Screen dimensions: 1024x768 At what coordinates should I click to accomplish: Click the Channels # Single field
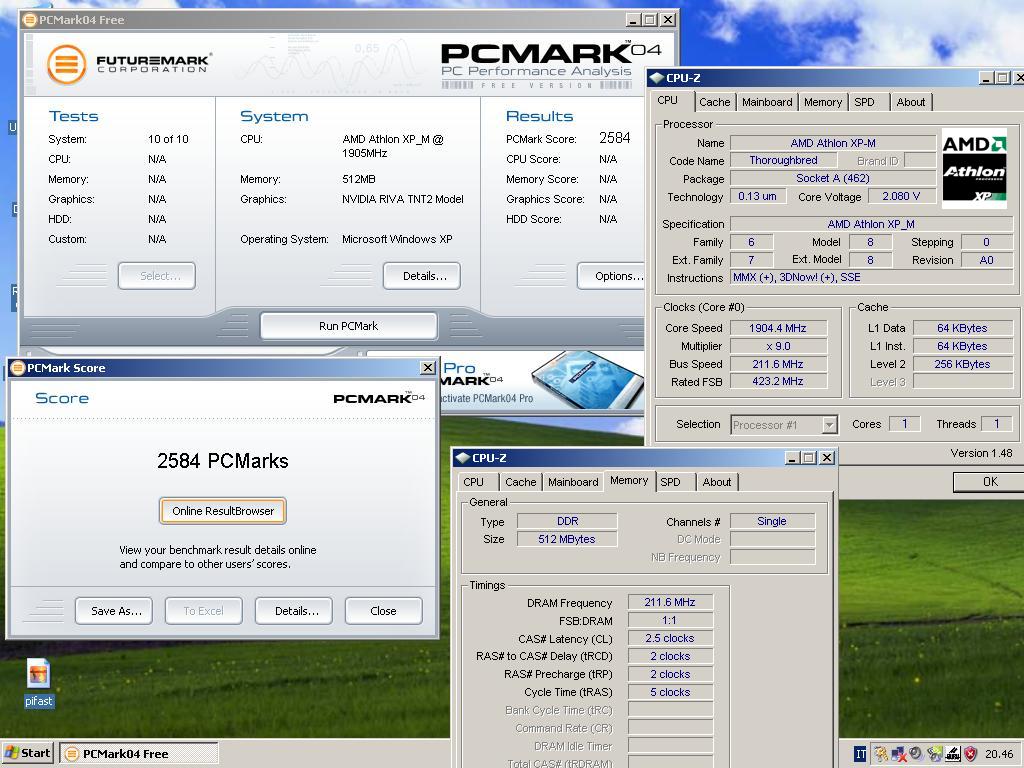(772, 521)
